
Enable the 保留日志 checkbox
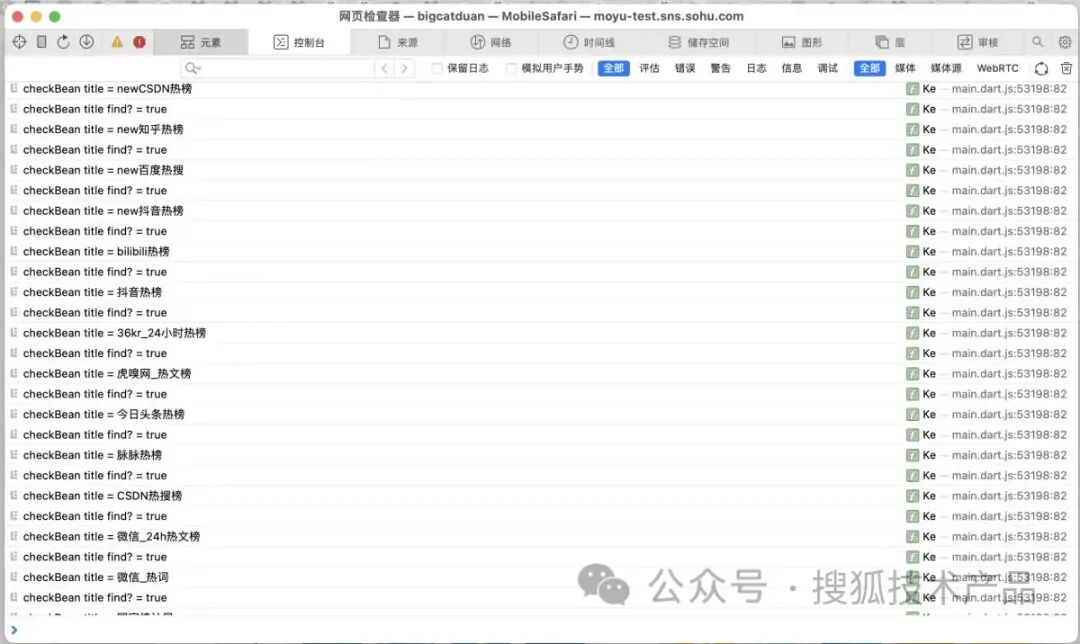(x=437, y=68)
